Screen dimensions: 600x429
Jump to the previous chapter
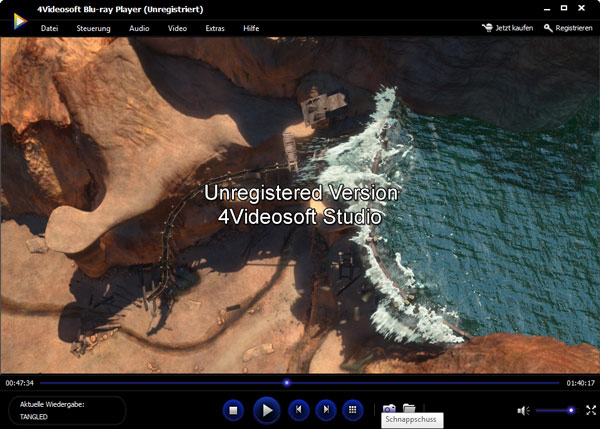[297, 410]
